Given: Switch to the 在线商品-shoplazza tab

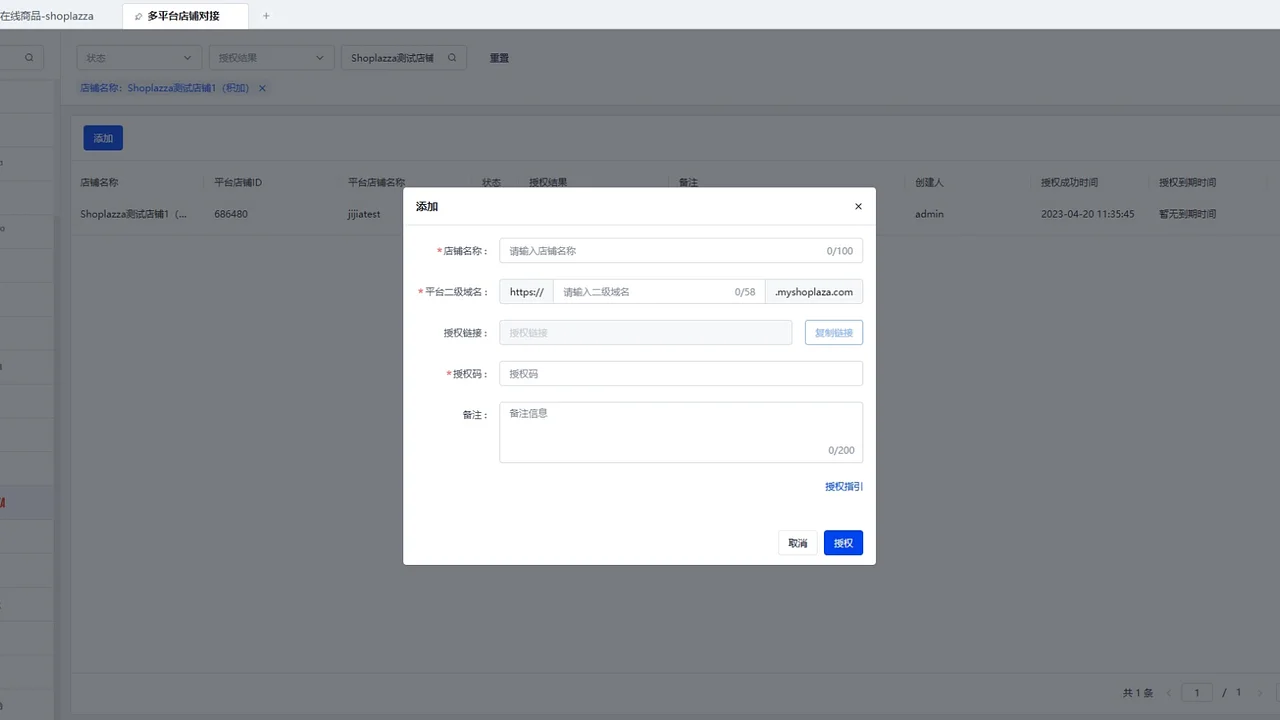Looking at the screenshot, I should tap(48, 16).
